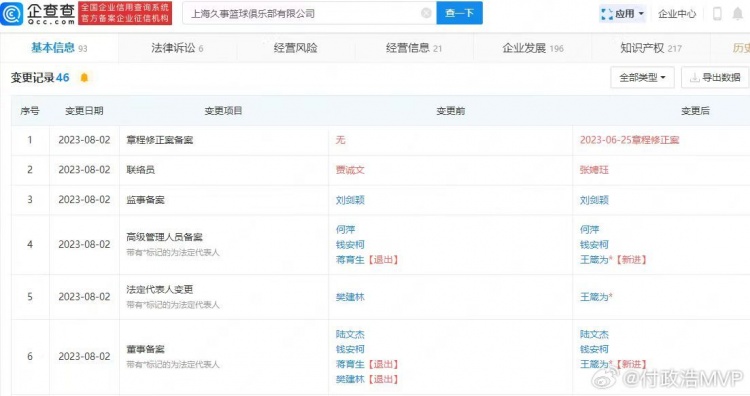Click the 变更前 column header
The height and width of the screenshot is (396, 750).
tap(451, 111)
